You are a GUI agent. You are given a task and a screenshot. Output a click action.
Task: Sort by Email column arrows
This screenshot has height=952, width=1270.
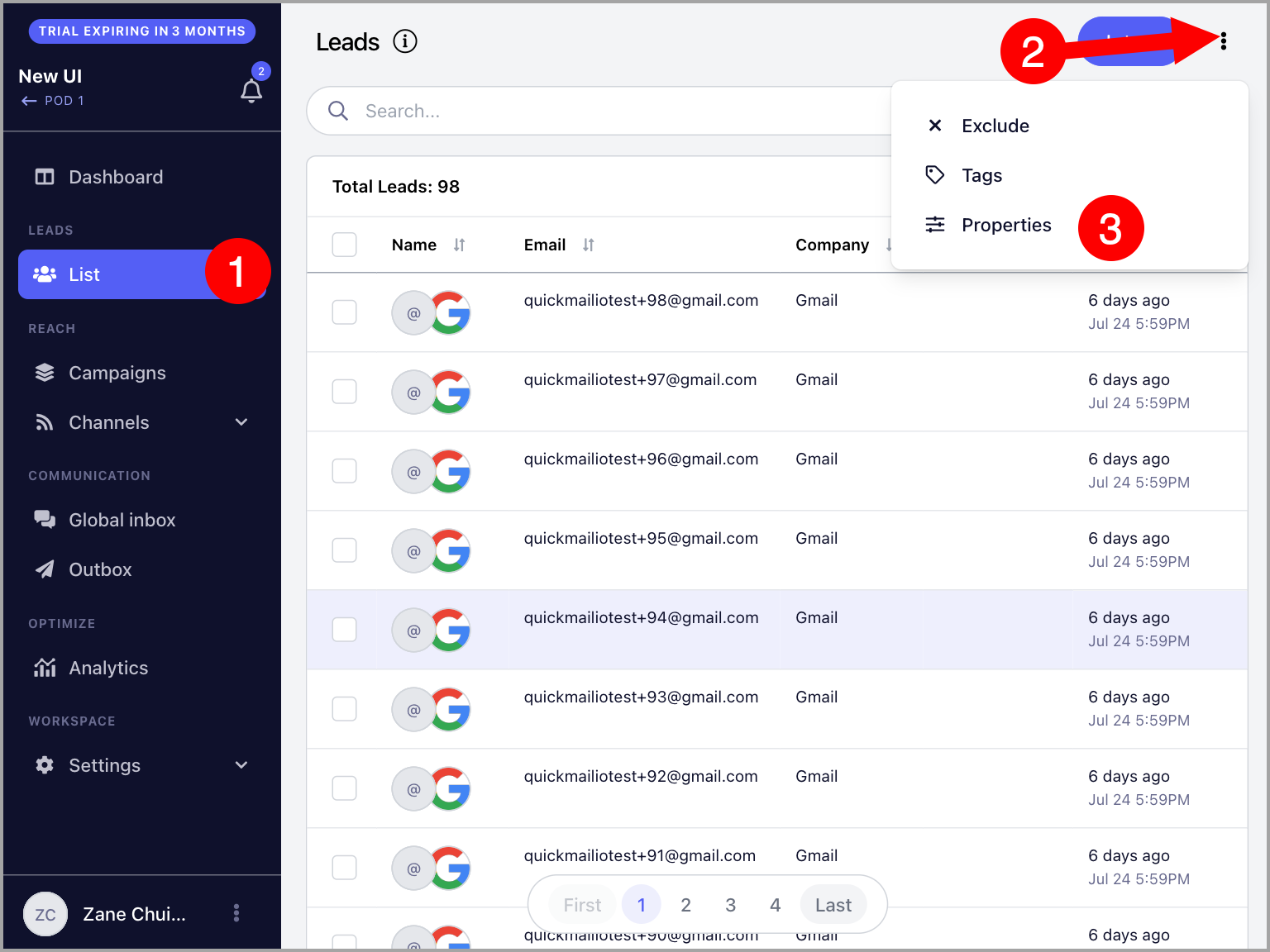[588, 245]
